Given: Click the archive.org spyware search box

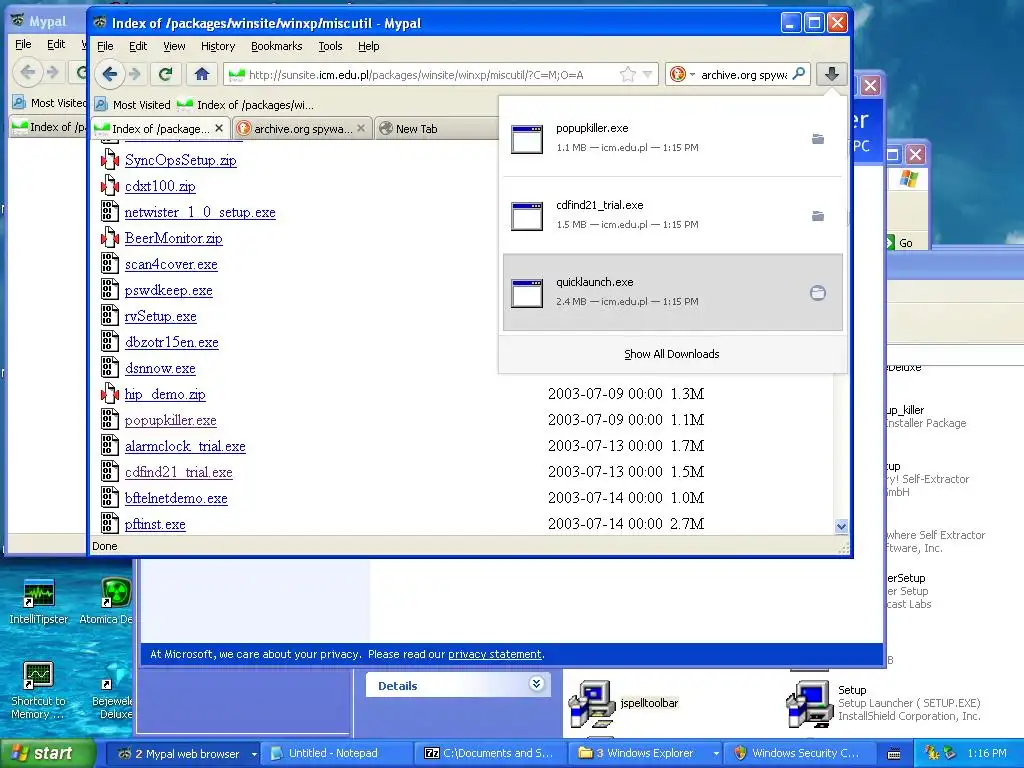Looking at the screenshot, I should coord(743,74).
